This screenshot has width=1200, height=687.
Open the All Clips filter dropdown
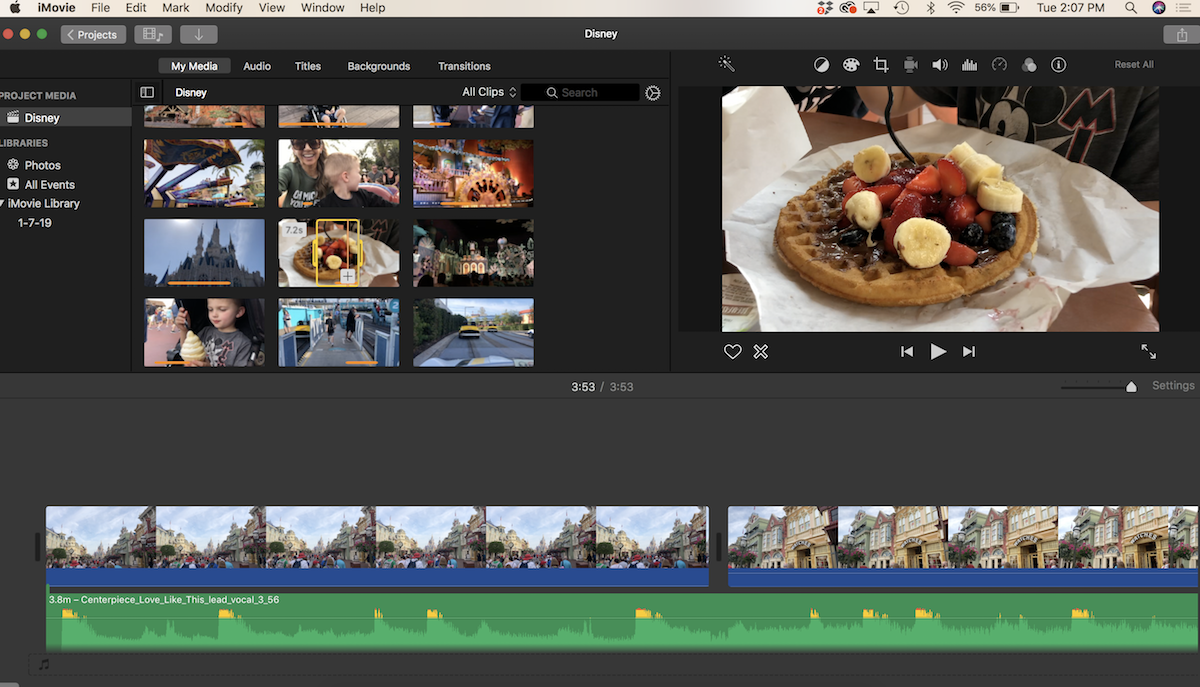coord(489,92)
